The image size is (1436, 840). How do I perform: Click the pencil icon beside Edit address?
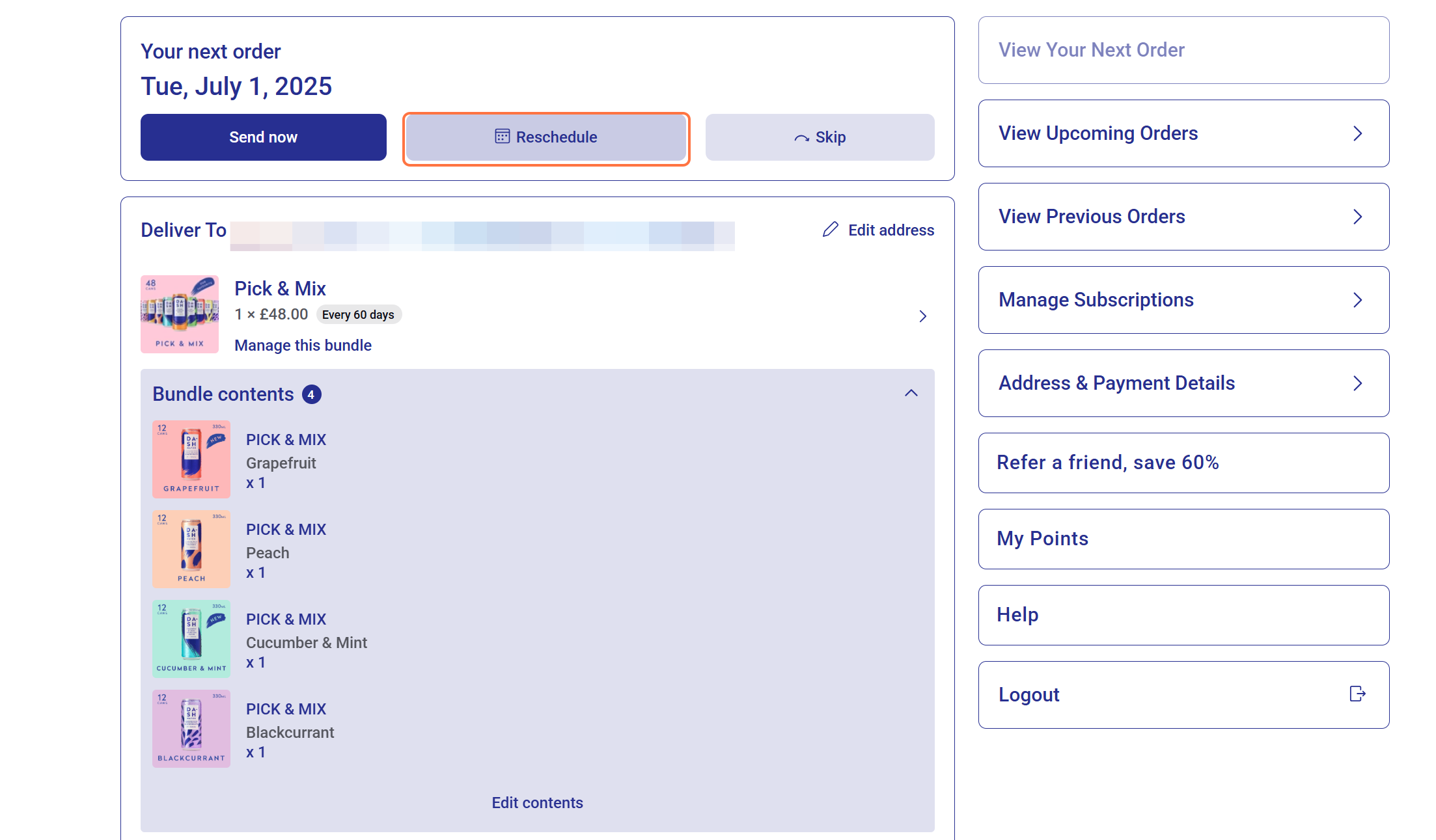[831, 230]
